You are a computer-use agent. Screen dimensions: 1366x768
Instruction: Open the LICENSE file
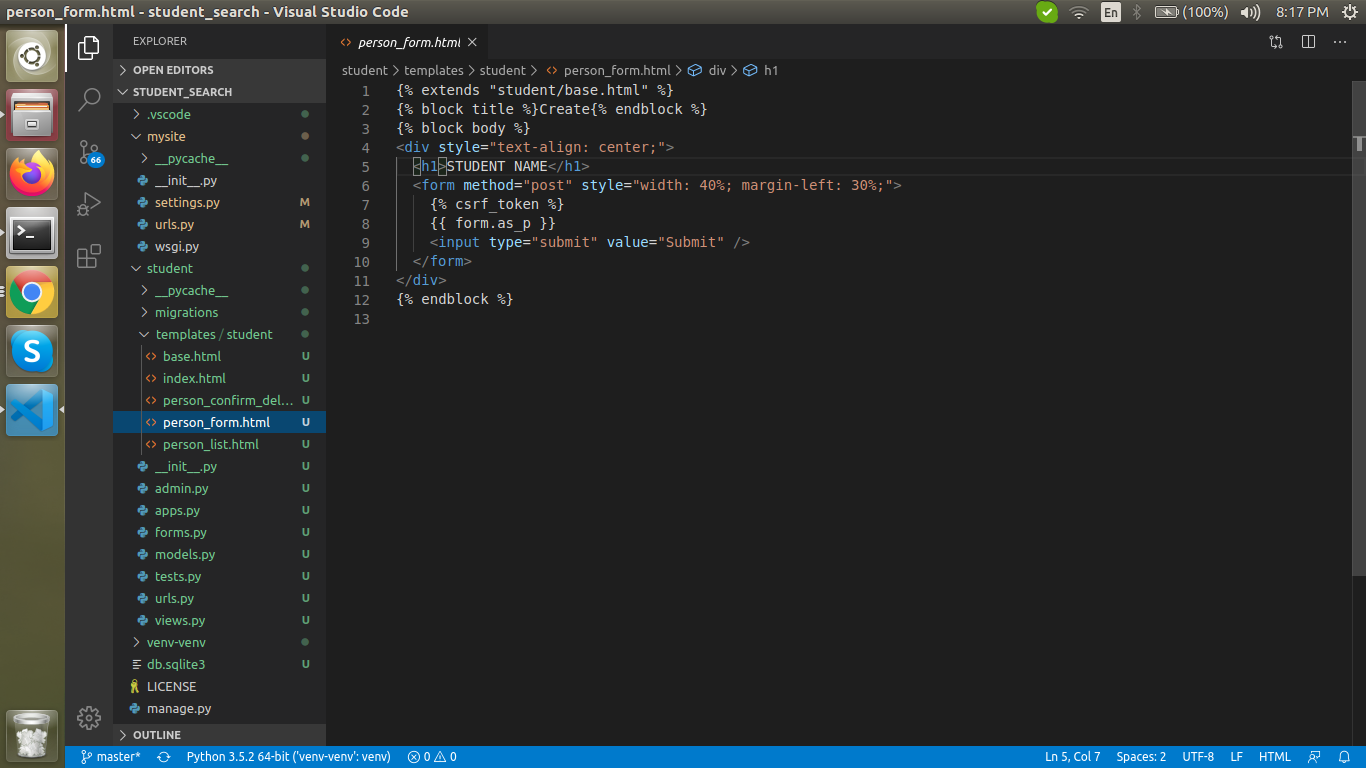point(220,686)
